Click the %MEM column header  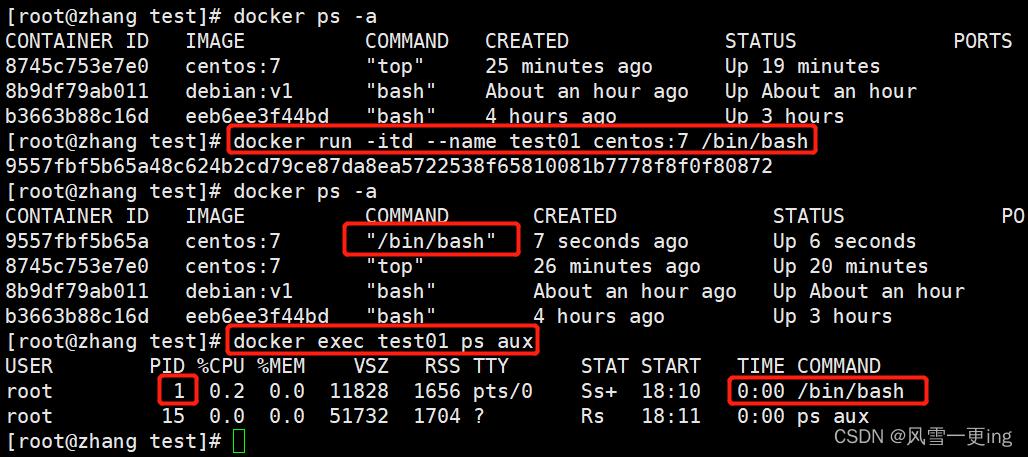[281, 366]
